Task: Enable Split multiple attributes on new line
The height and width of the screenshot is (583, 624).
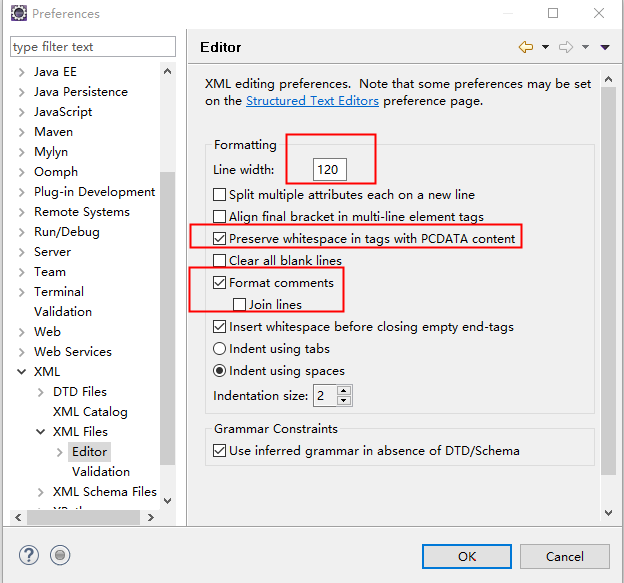Action: [x=220, y=195]
